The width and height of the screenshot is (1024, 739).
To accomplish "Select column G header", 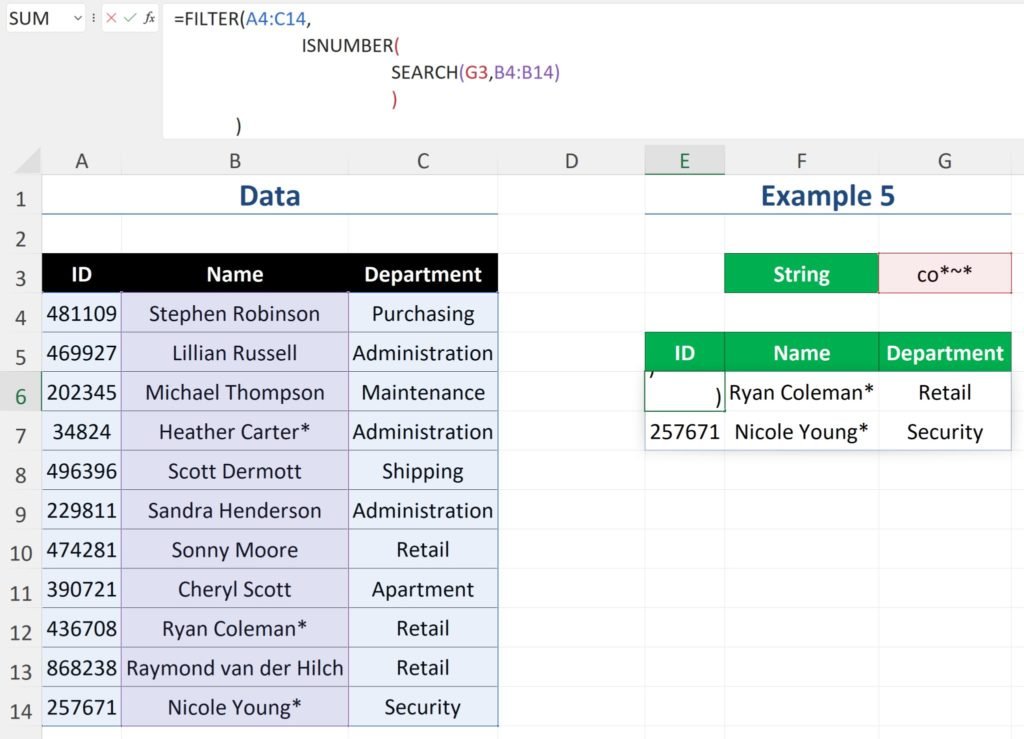I will pos(944,161).
